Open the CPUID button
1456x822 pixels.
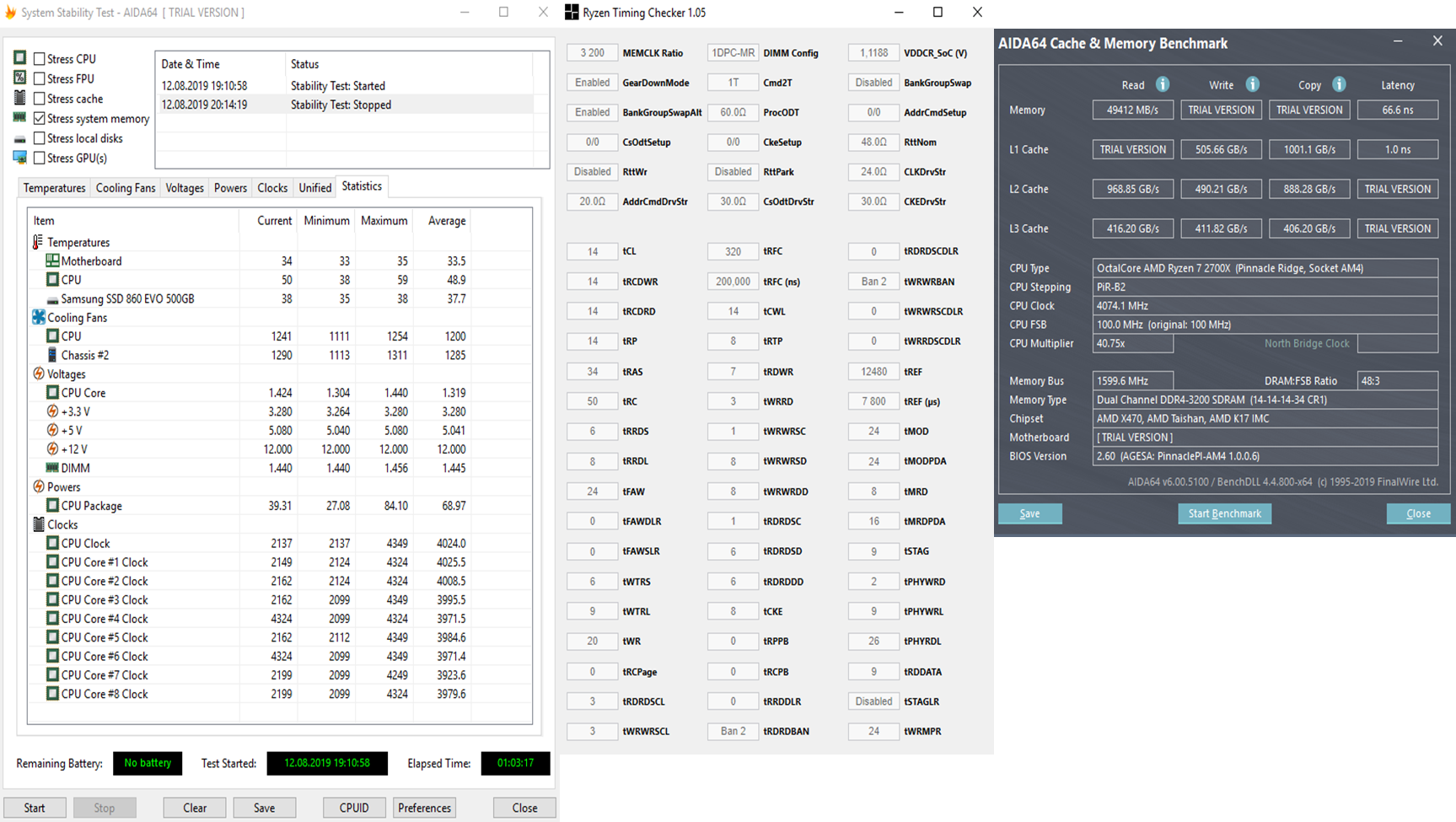coord(354,808)
